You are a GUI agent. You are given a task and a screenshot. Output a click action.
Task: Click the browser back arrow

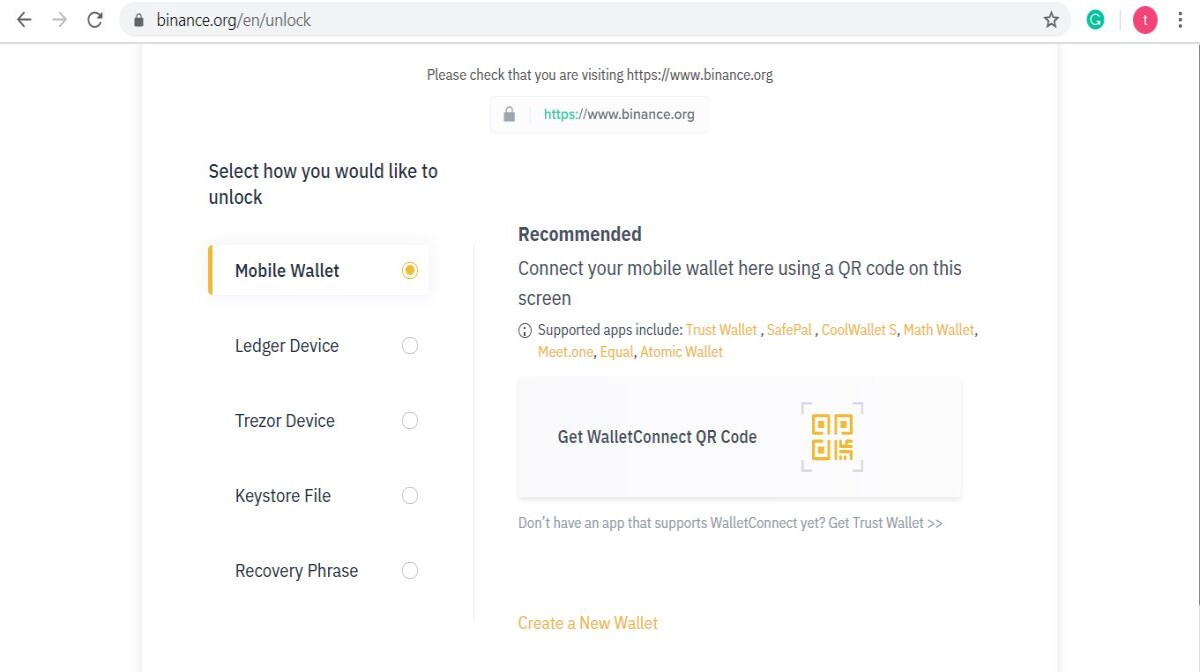(24, 20)
